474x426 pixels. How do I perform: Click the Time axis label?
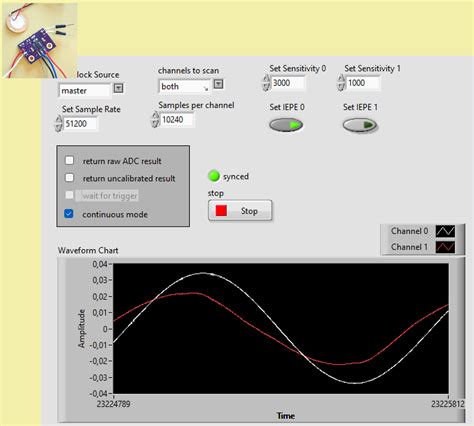[286, 416]
